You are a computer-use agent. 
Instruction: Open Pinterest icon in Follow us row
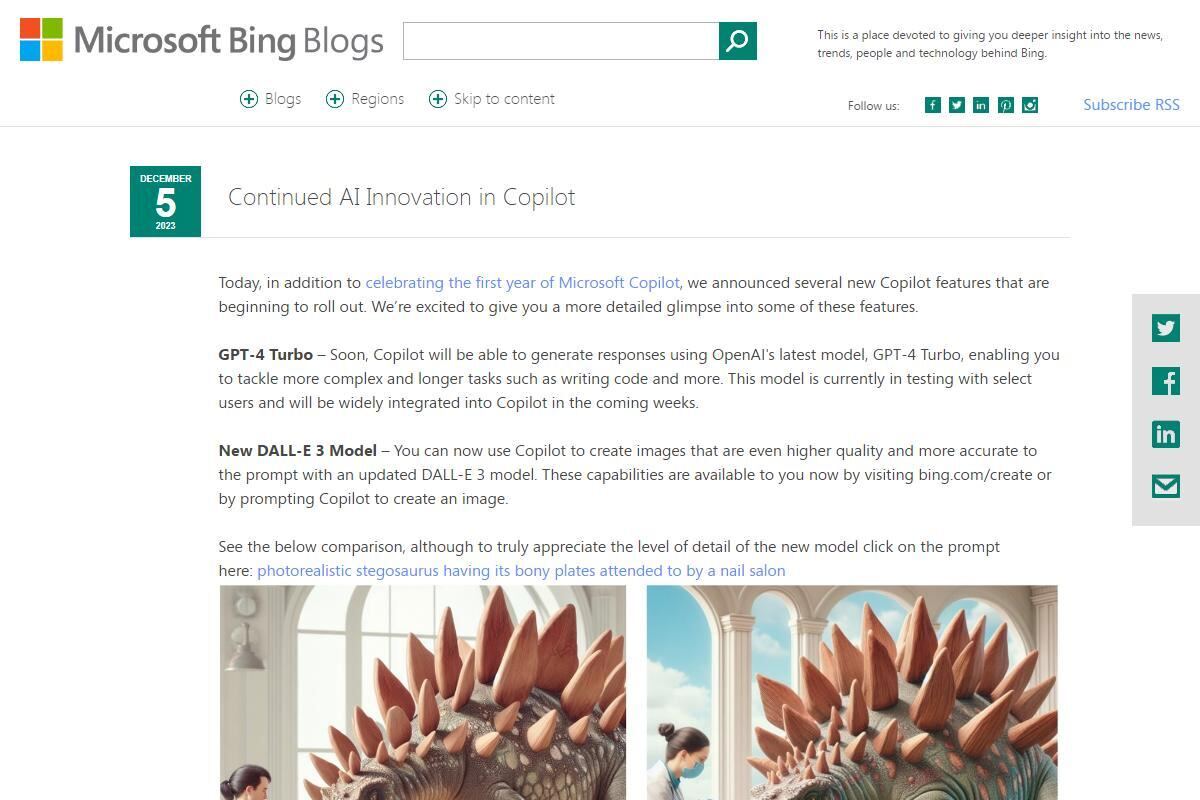(1005, 105)
